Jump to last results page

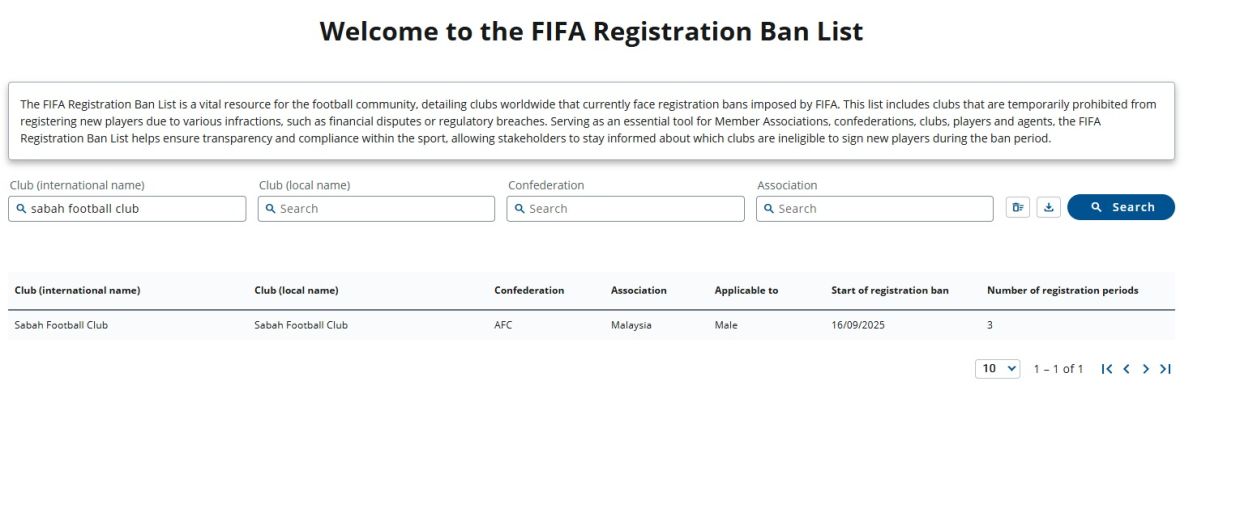1165,369
